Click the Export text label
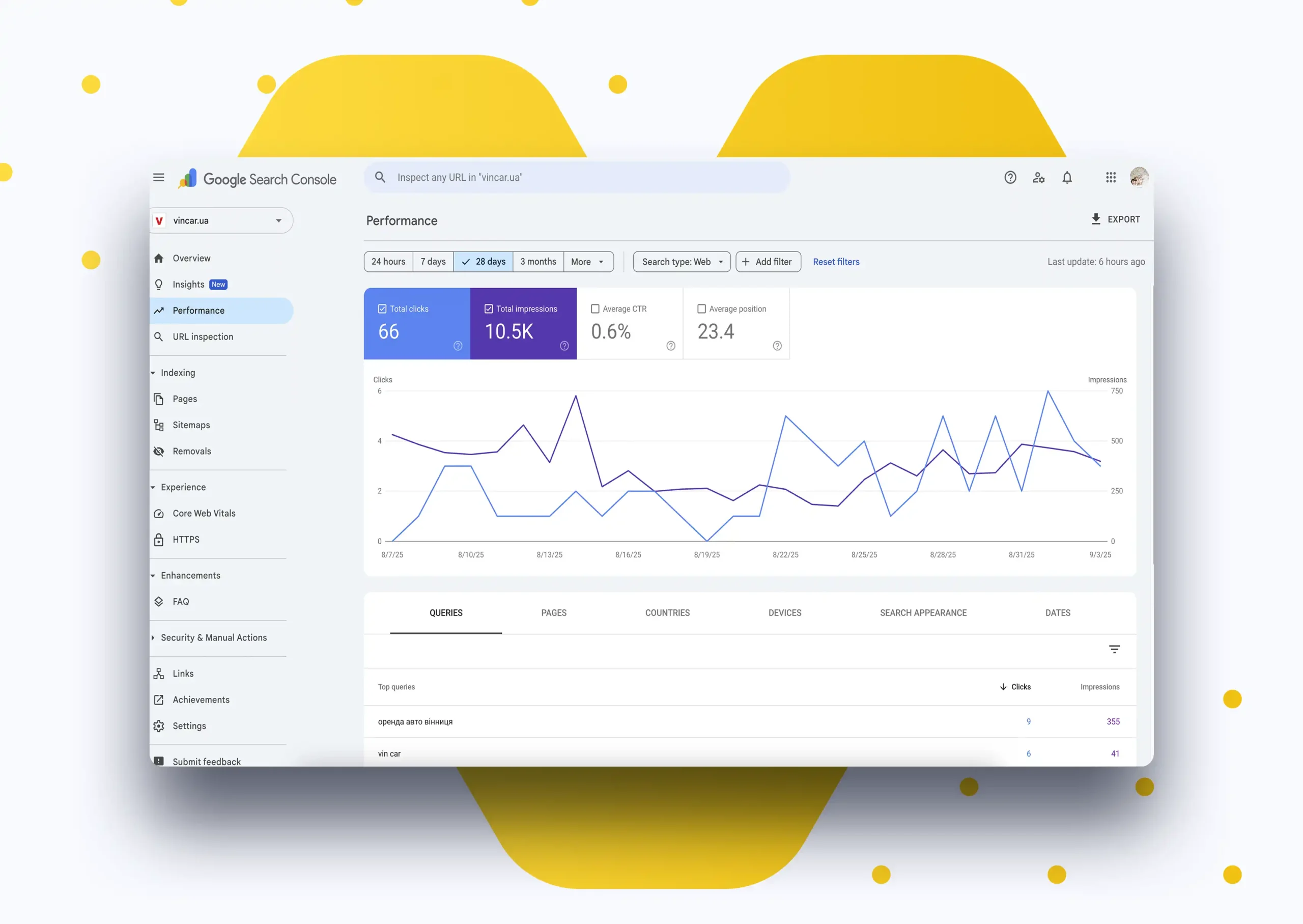The width and height of the screenshot is (1303, 924). (1124, 219)
